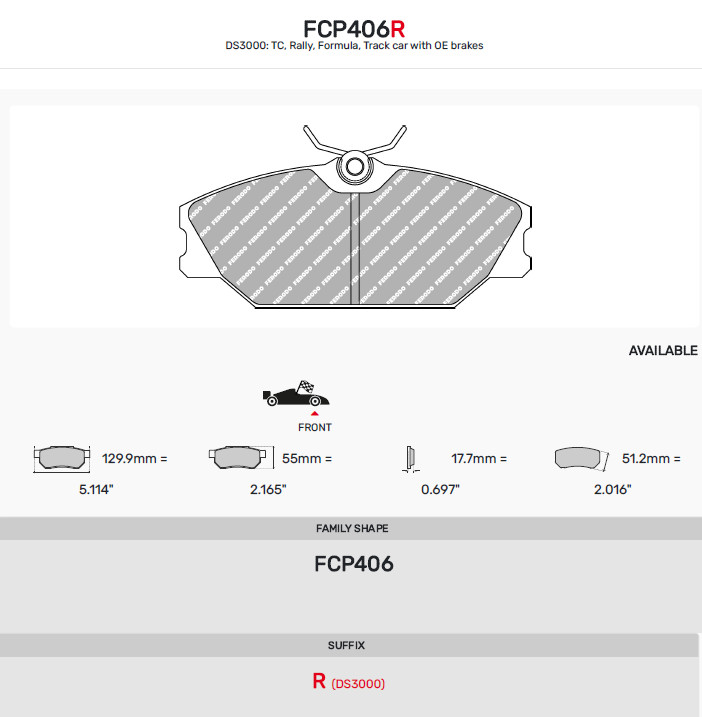Click the AVAILABLE status label
Viewport: 702px width, 717px height.
coord(663,351)
